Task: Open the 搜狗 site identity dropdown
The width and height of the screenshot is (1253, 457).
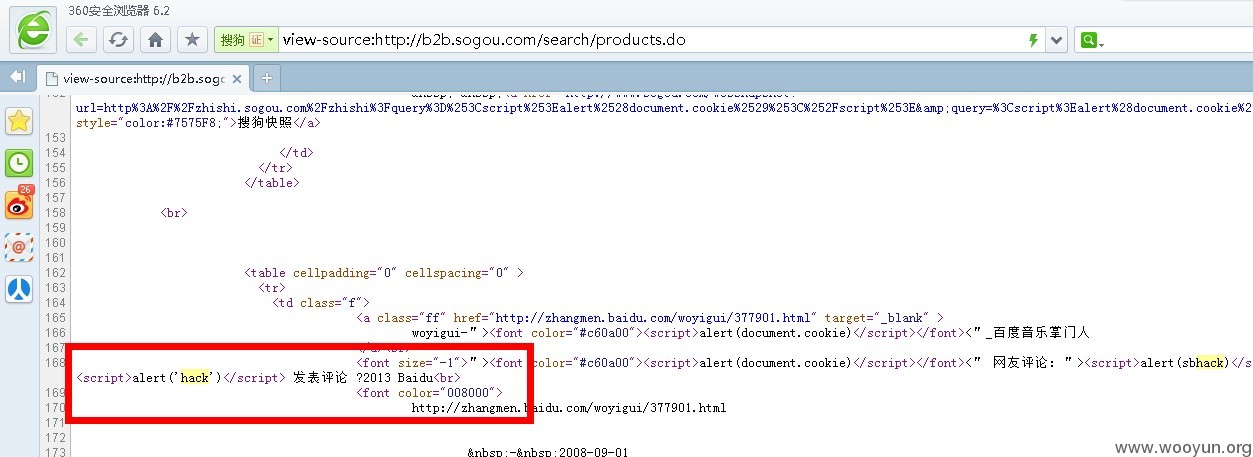Action: [x=247, y=40]
